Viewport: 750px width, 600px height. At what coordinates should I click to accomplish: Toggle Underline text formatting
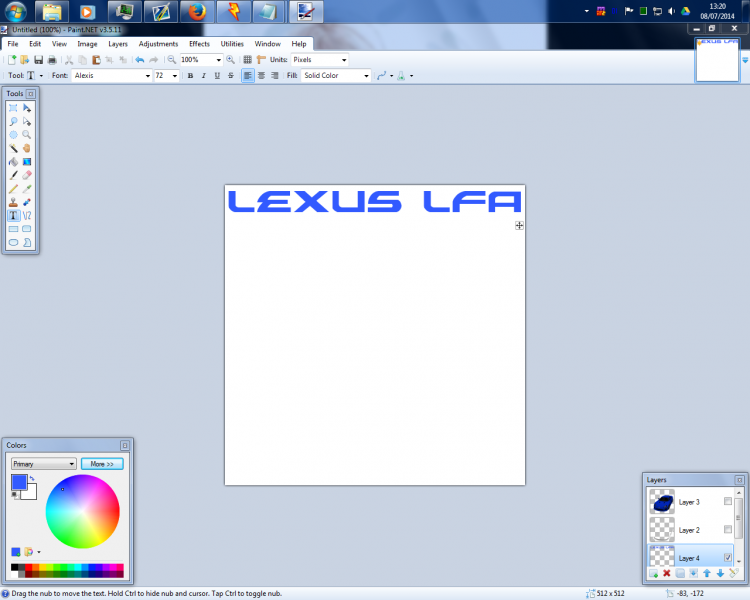(x=217, y=76)
